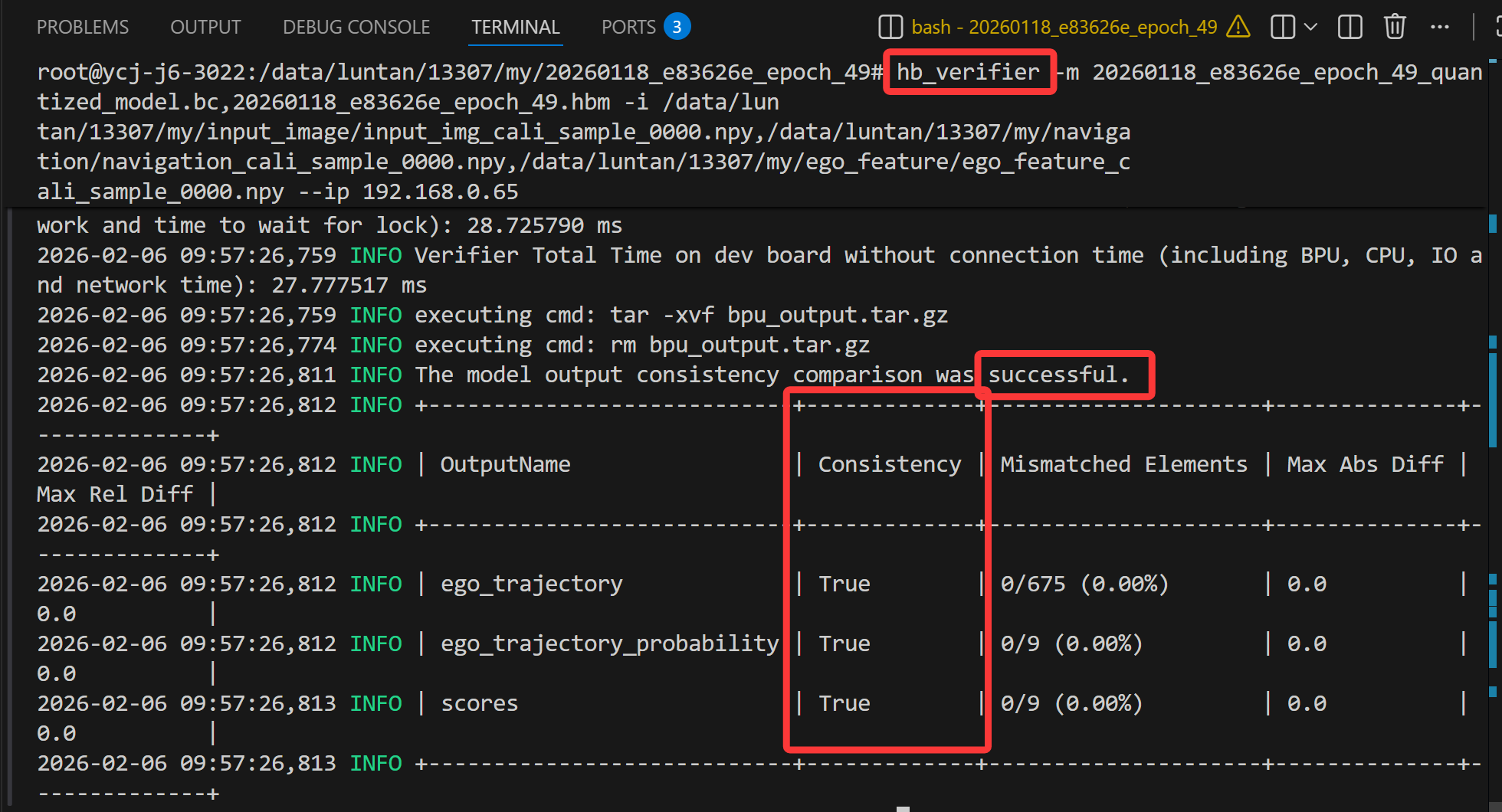1502x812 pixels.
Task: Click the split icon left of the chevron
Action: (1282, 28)
